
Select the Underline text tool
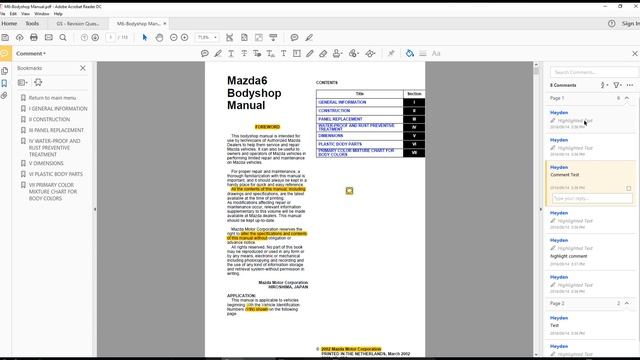pyautogui.click(x=231, y=53)
